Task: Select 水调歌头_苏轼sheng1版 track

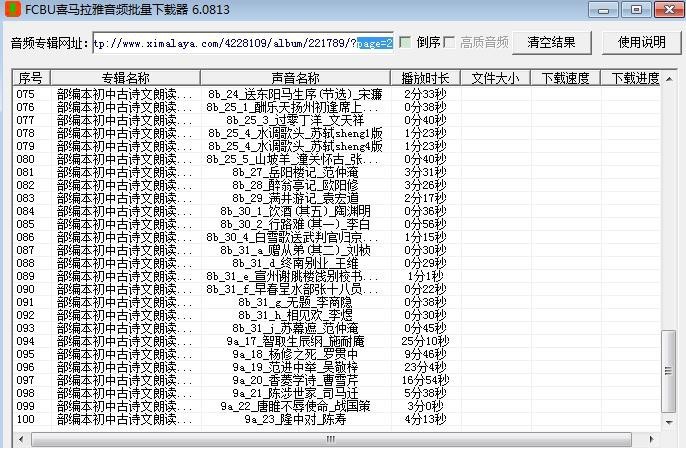Action: click(295, 133)
